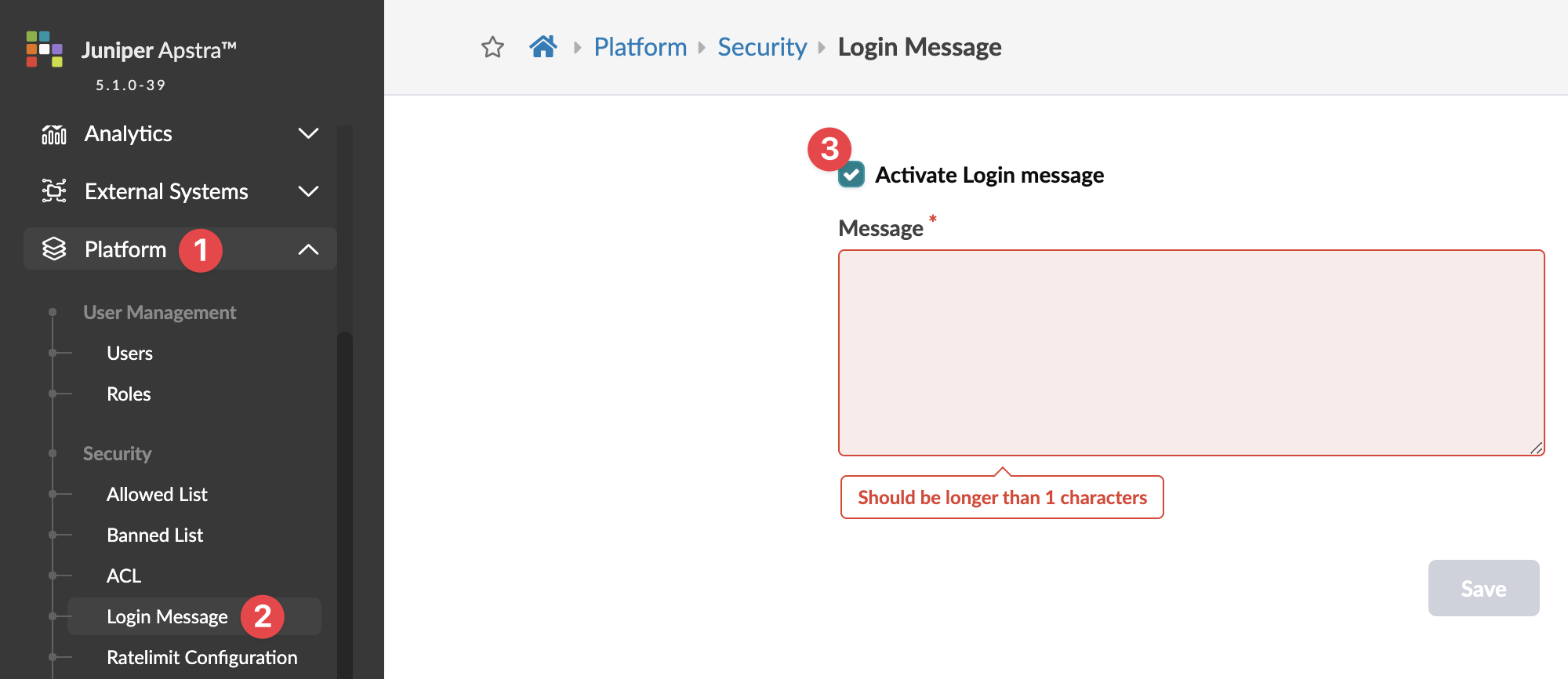
Task: Click the Analytics chart icon
Action: pos(54,134)
